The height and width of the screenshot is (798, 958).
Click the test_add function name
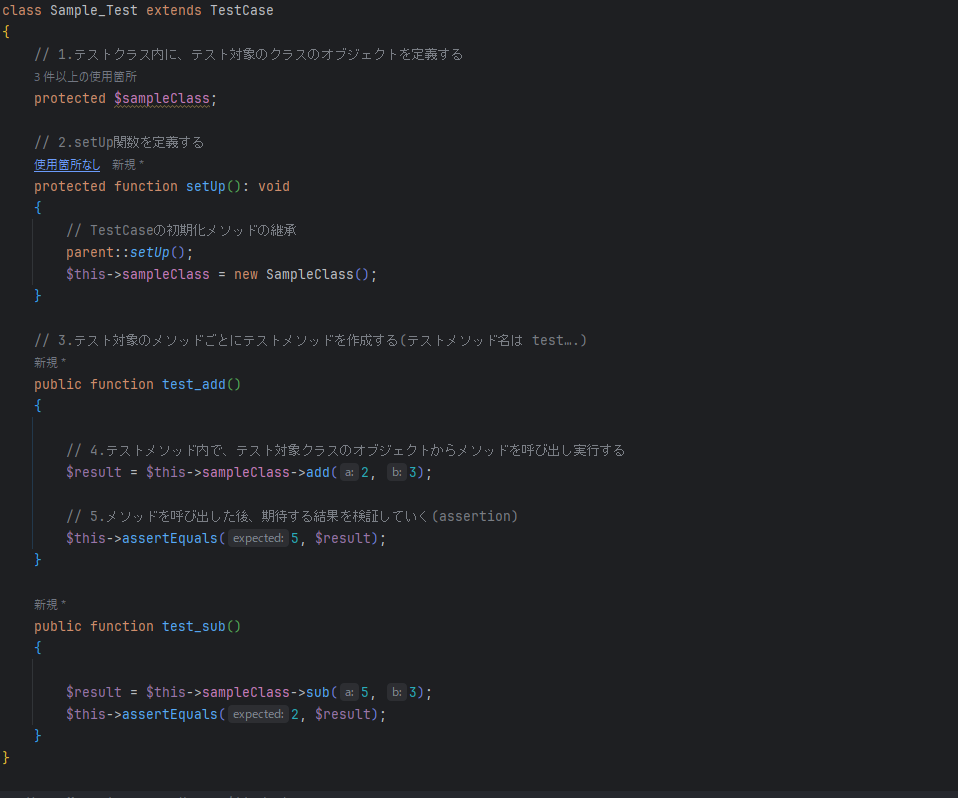point(194,384)
